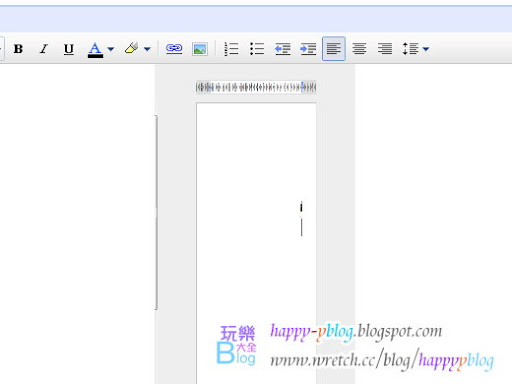Toggle bold formatting
This screenshot has width=512, height=384.
click(18, 49)
